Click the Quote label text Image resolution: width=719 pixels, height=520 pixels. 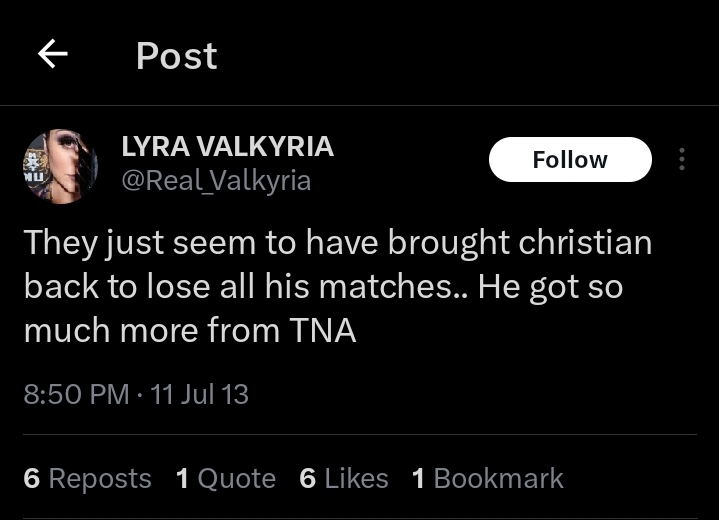pyautogui.click(x=237, y=478)
